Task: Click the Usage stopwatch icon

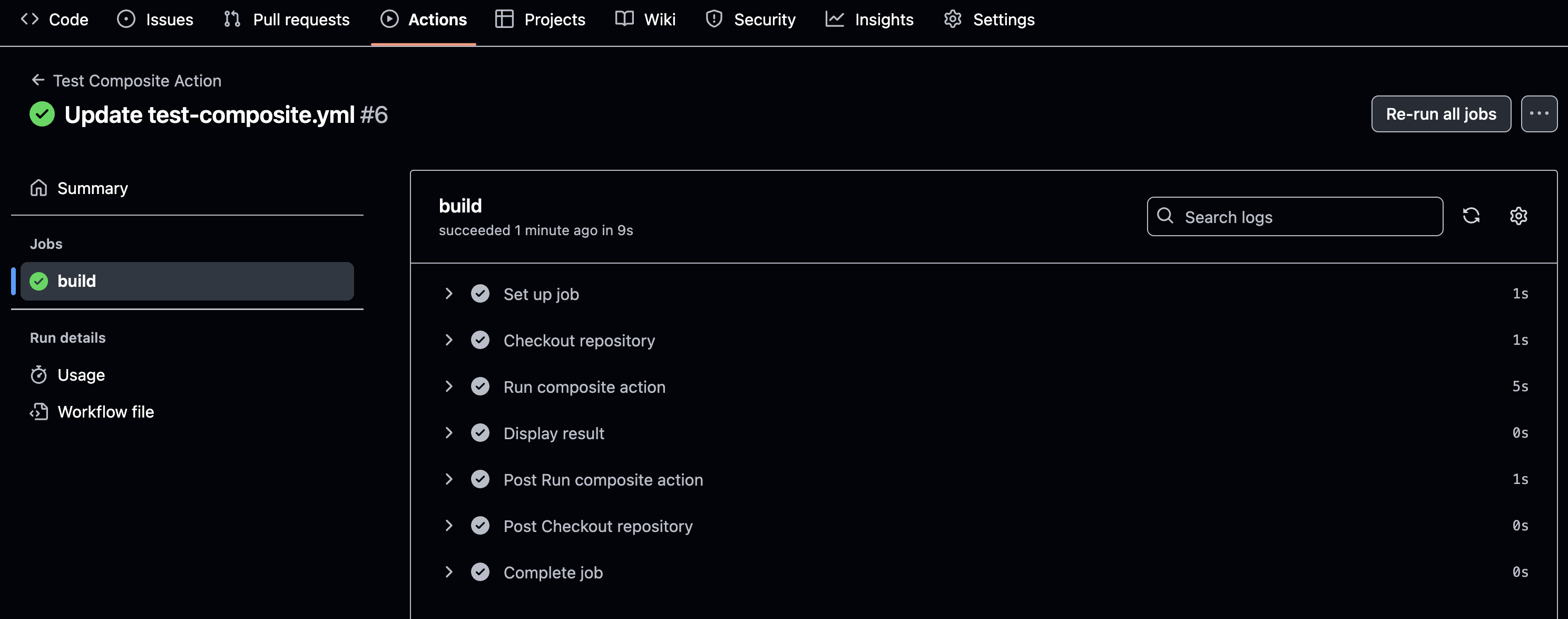Action: (38, 375)
